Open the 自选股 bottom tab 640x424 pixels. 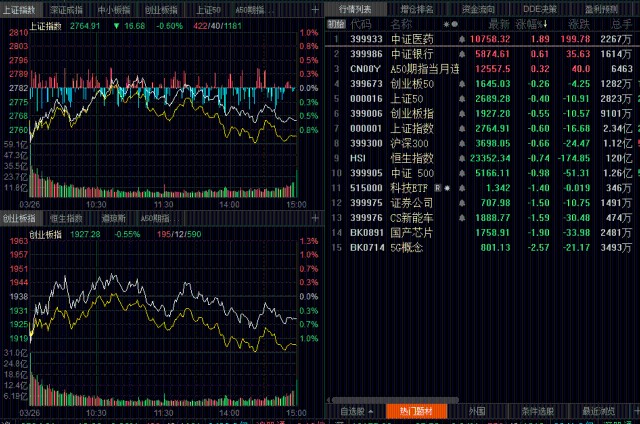point(354,411)
